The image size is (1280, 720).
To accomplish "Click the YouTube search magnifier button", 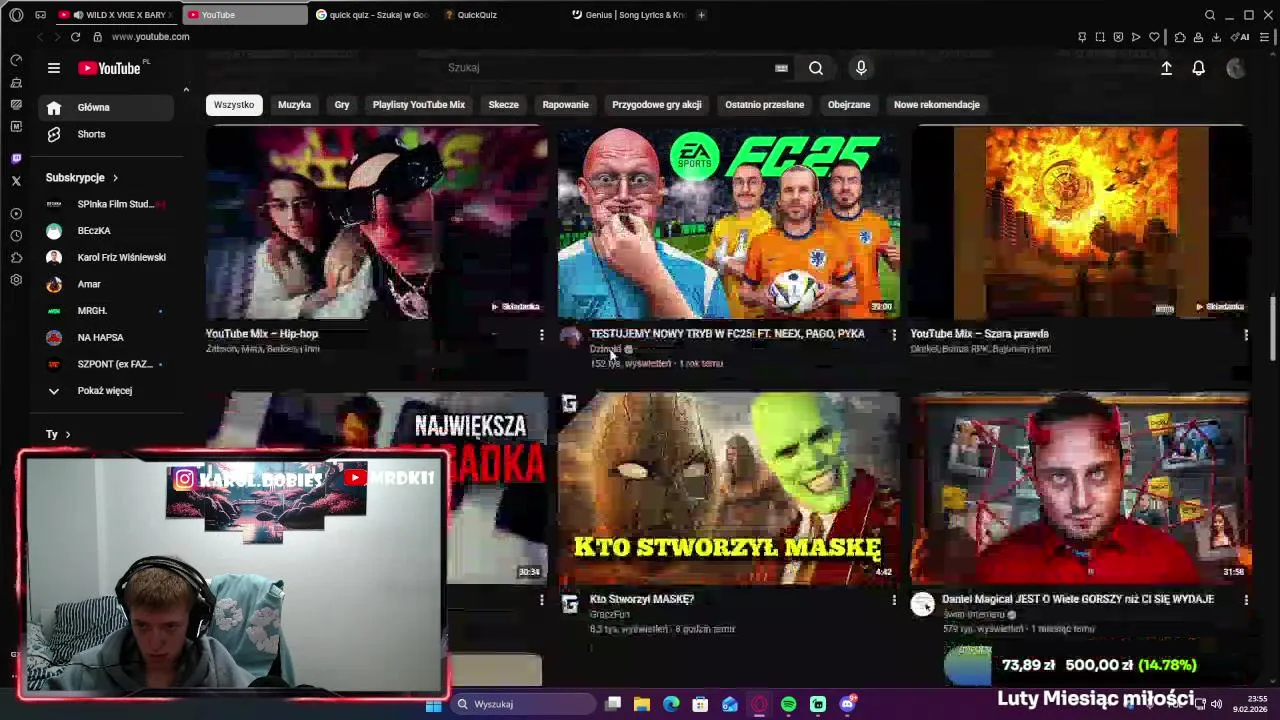I will coord(816,68).
